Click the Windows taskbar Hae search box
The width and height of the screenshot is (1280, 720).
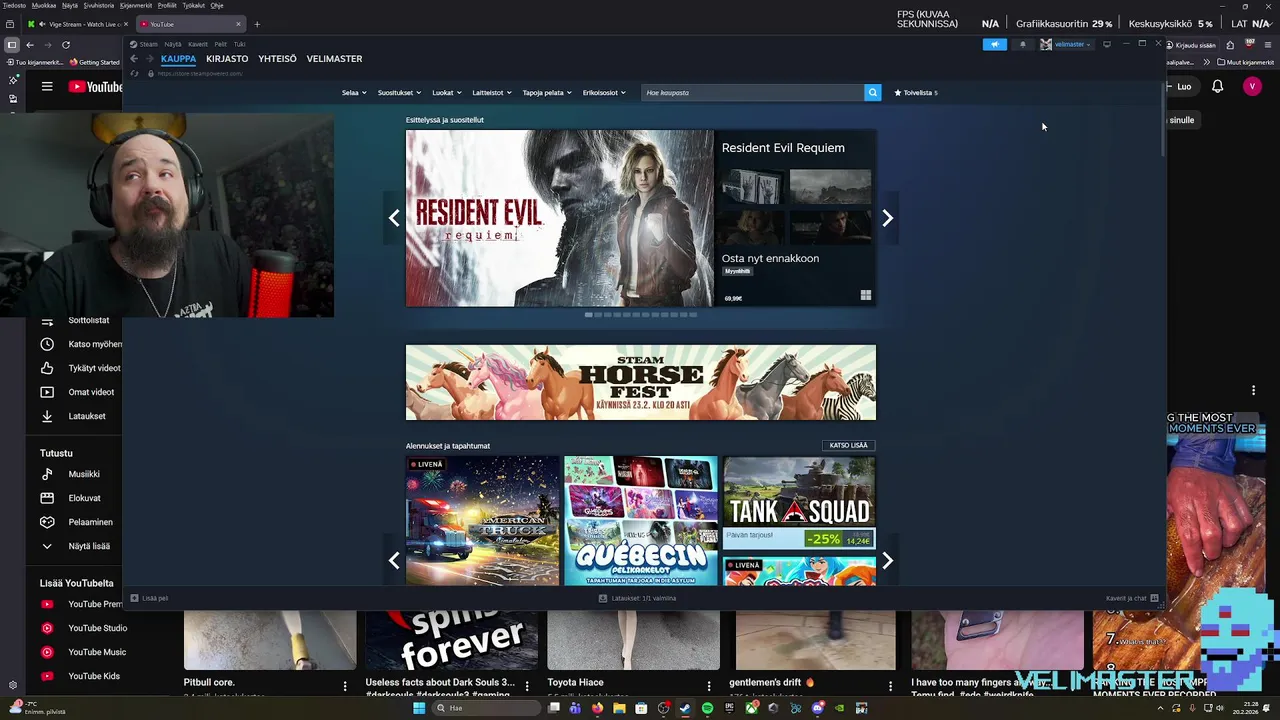point(485,708)
